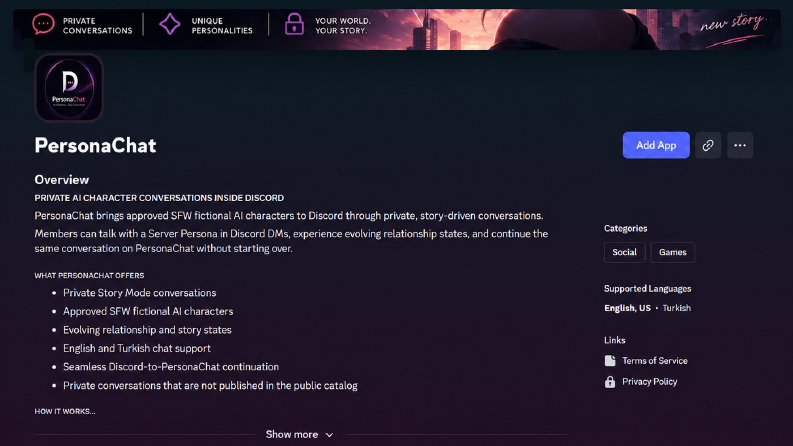This screenshot has height=446, width=793.
Task: Expand description with Show more
Action: coord(299,434)
